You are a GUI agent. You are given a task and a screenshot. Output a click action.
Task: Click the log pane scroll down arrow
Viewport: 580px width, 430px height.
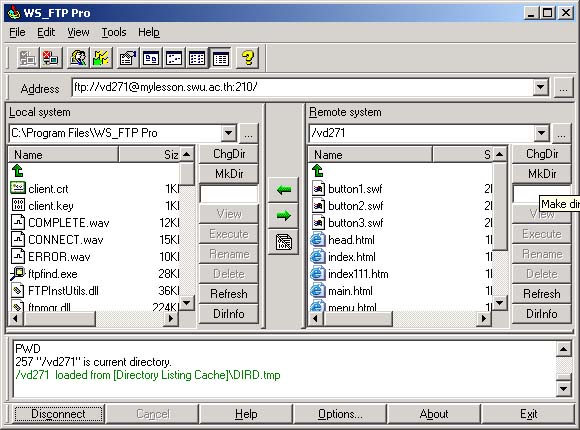[x=563, y=389]
